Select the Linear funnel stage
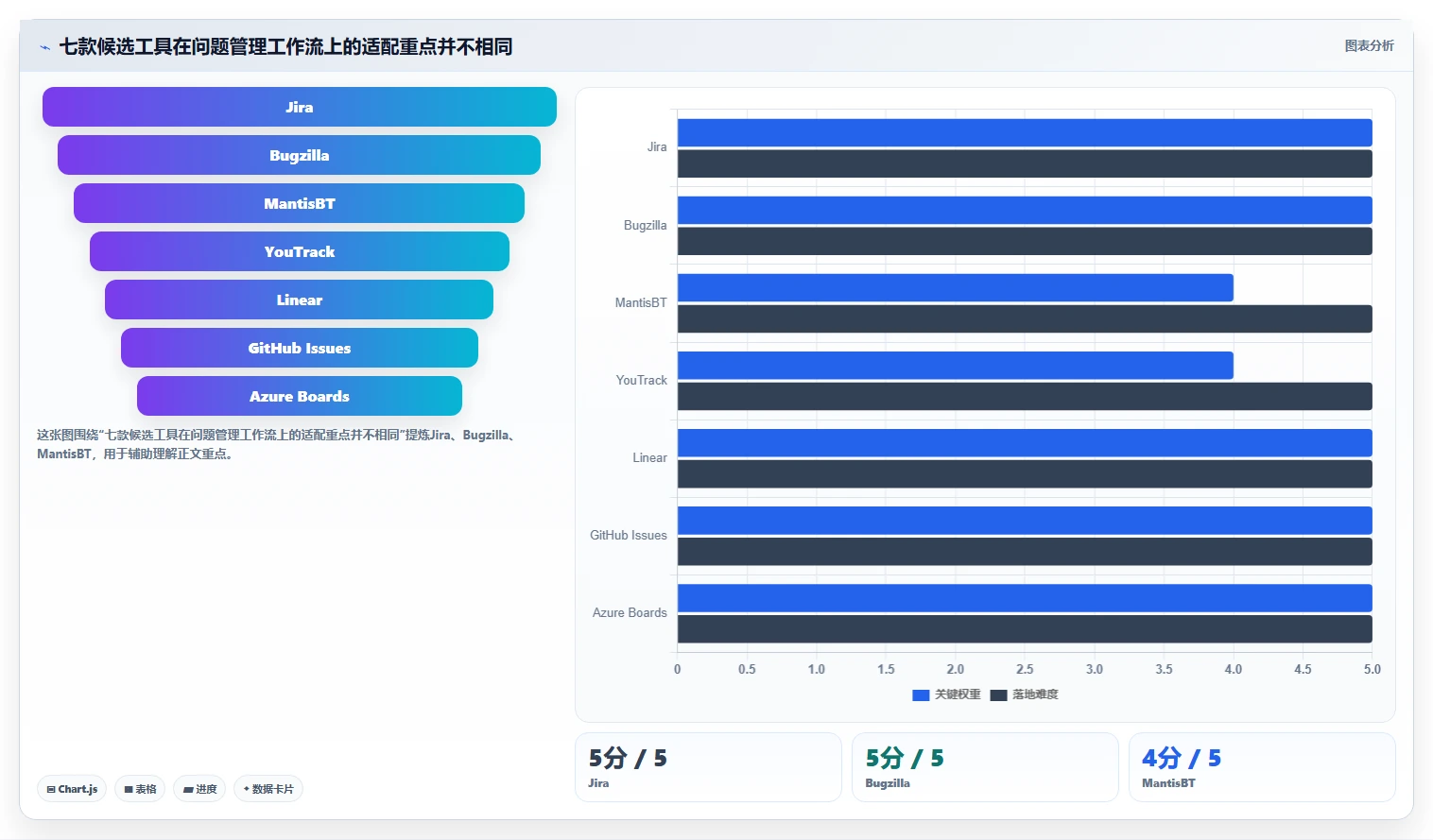 tap(299, 300)
